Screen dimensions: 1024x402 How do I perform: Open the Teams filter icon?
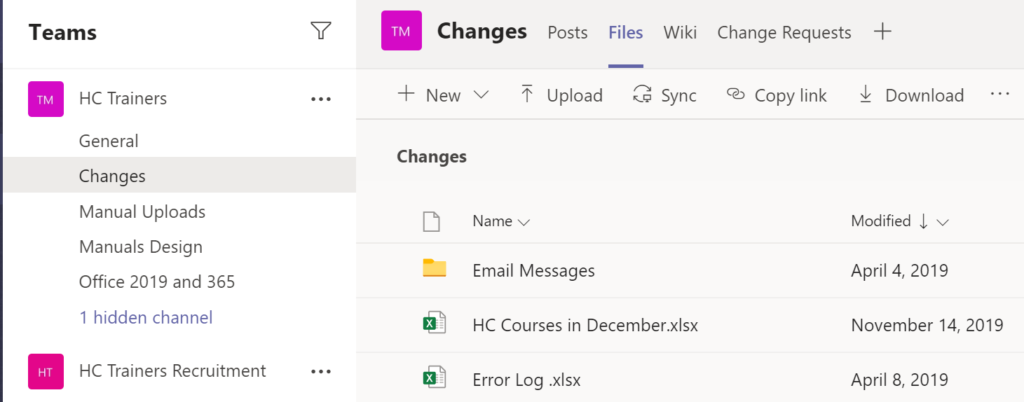coord(320,31)
